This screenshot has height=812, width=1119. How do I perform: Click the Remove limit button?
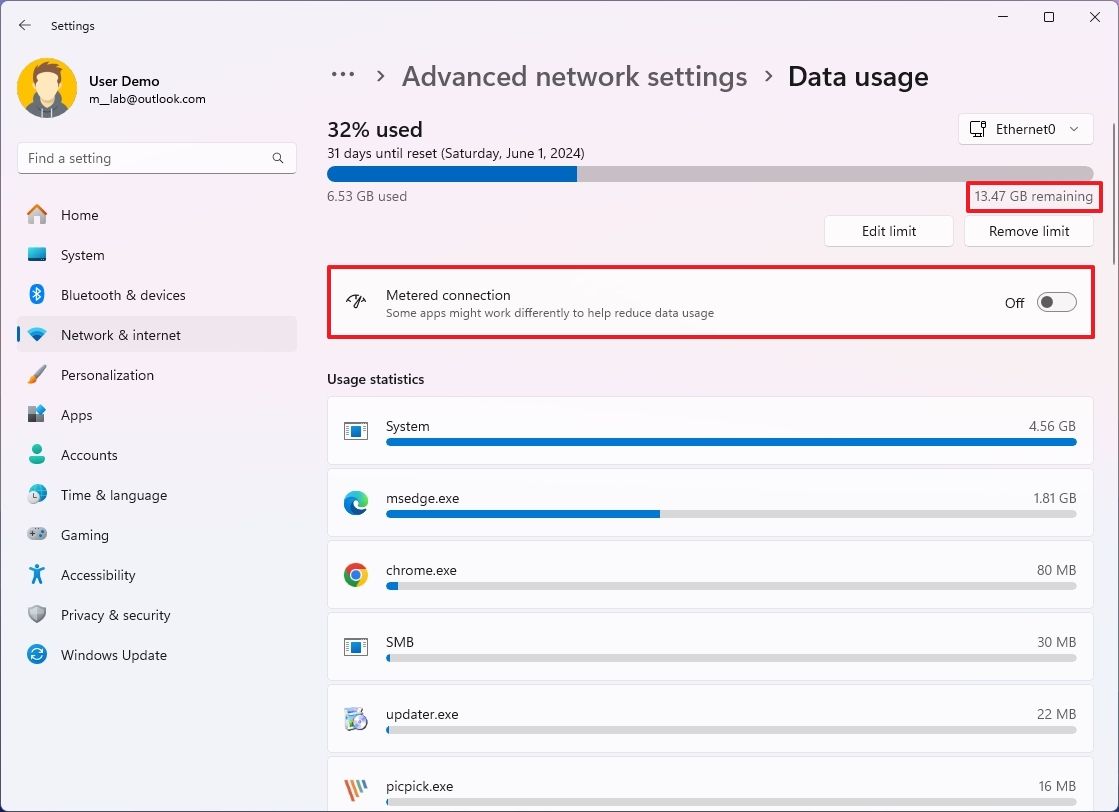click(1028, 231)
